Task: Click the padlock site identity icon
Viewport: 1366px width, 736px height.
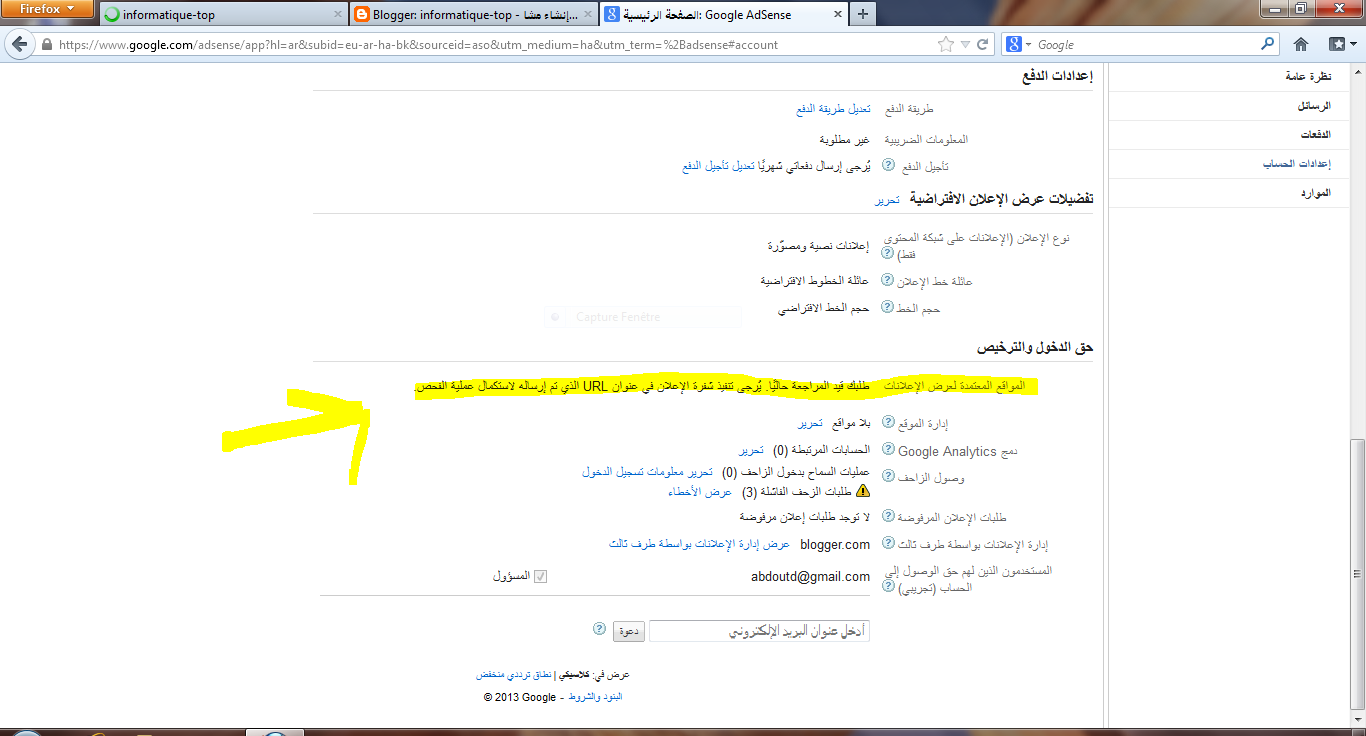Action: [x=46, y=45]
